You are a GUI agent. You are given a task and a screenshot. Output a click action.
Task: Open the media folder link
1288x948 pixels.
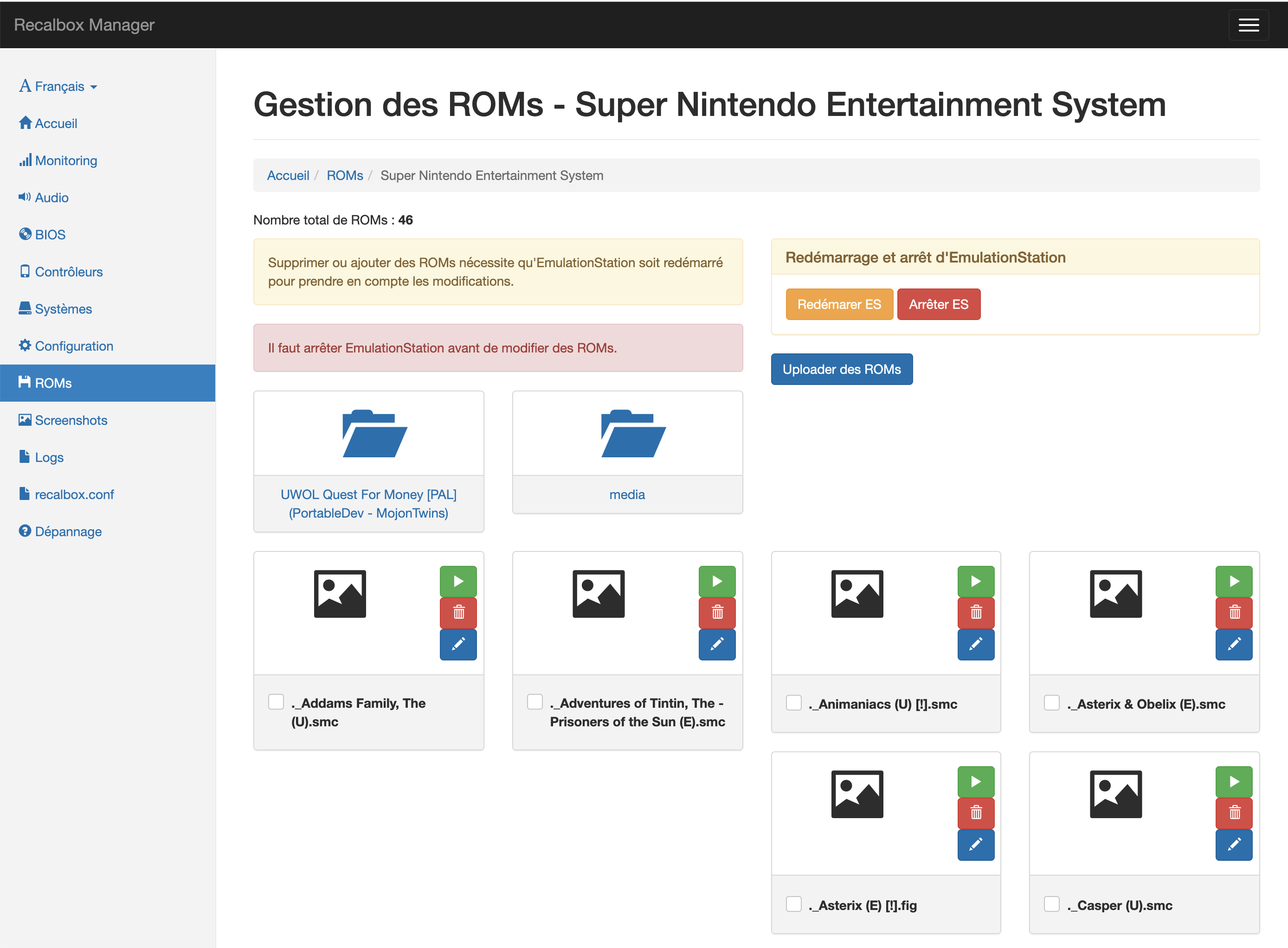tap(627, 494)
